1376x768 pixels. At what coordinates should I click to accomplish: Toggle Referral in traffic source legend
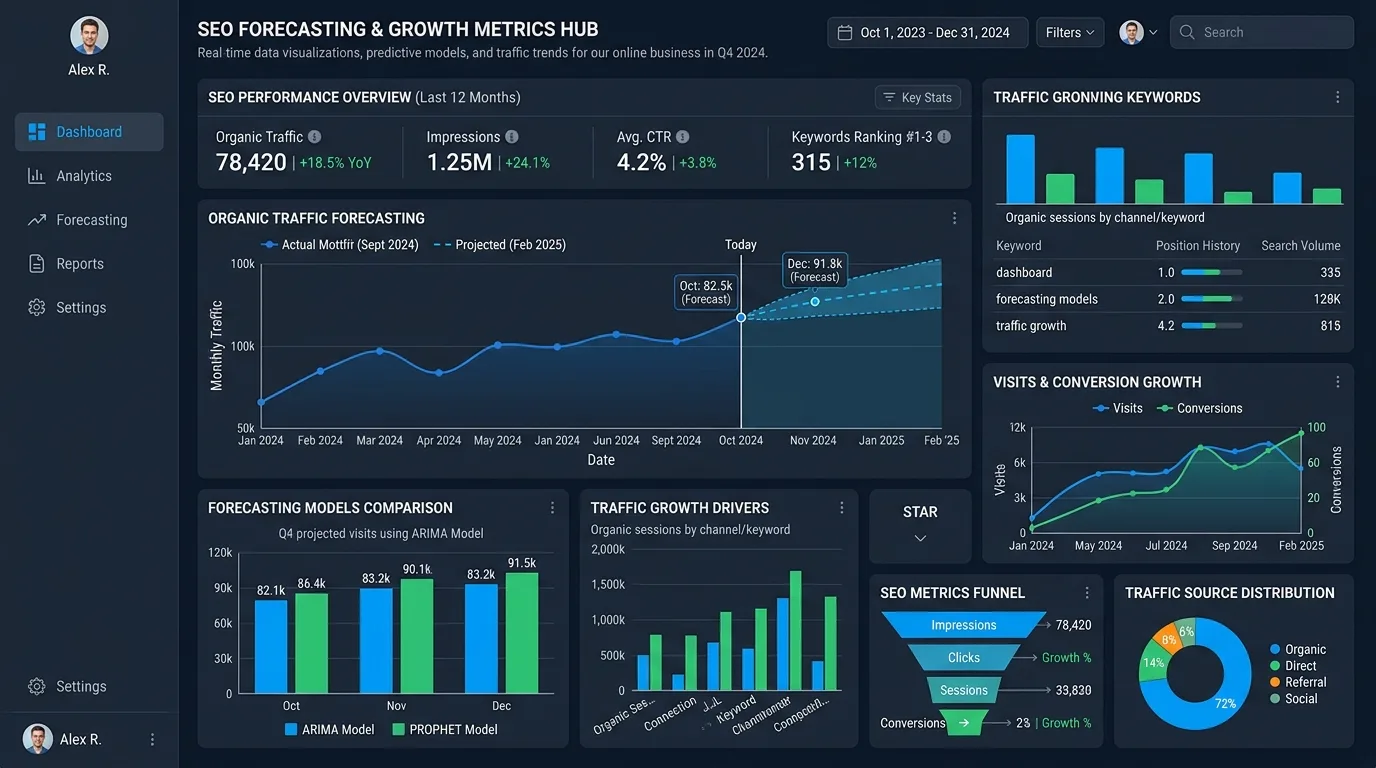click(x=1298, y=683)
